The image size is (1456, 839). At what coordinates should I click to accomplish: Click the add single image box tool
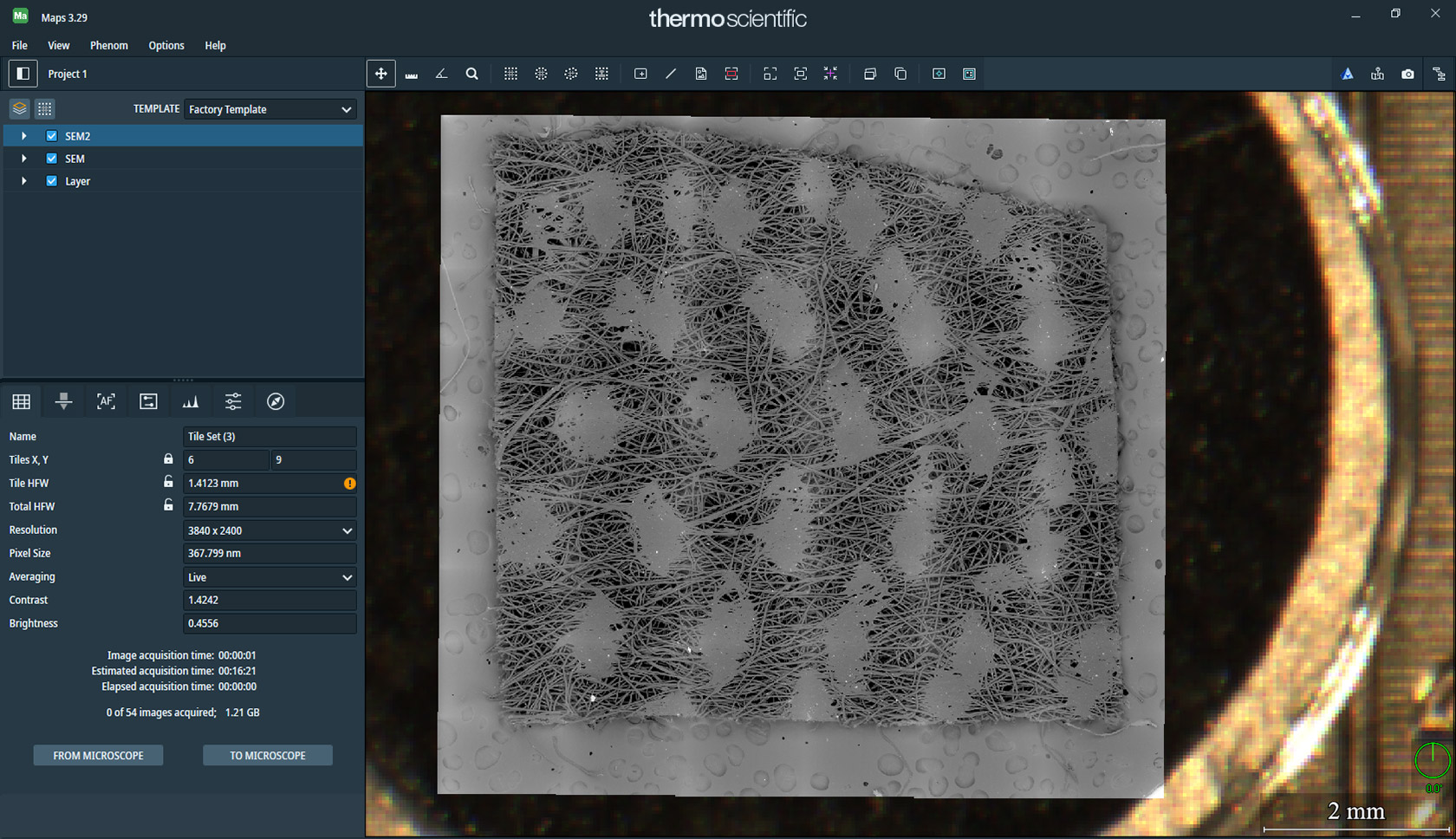(640, 74)
